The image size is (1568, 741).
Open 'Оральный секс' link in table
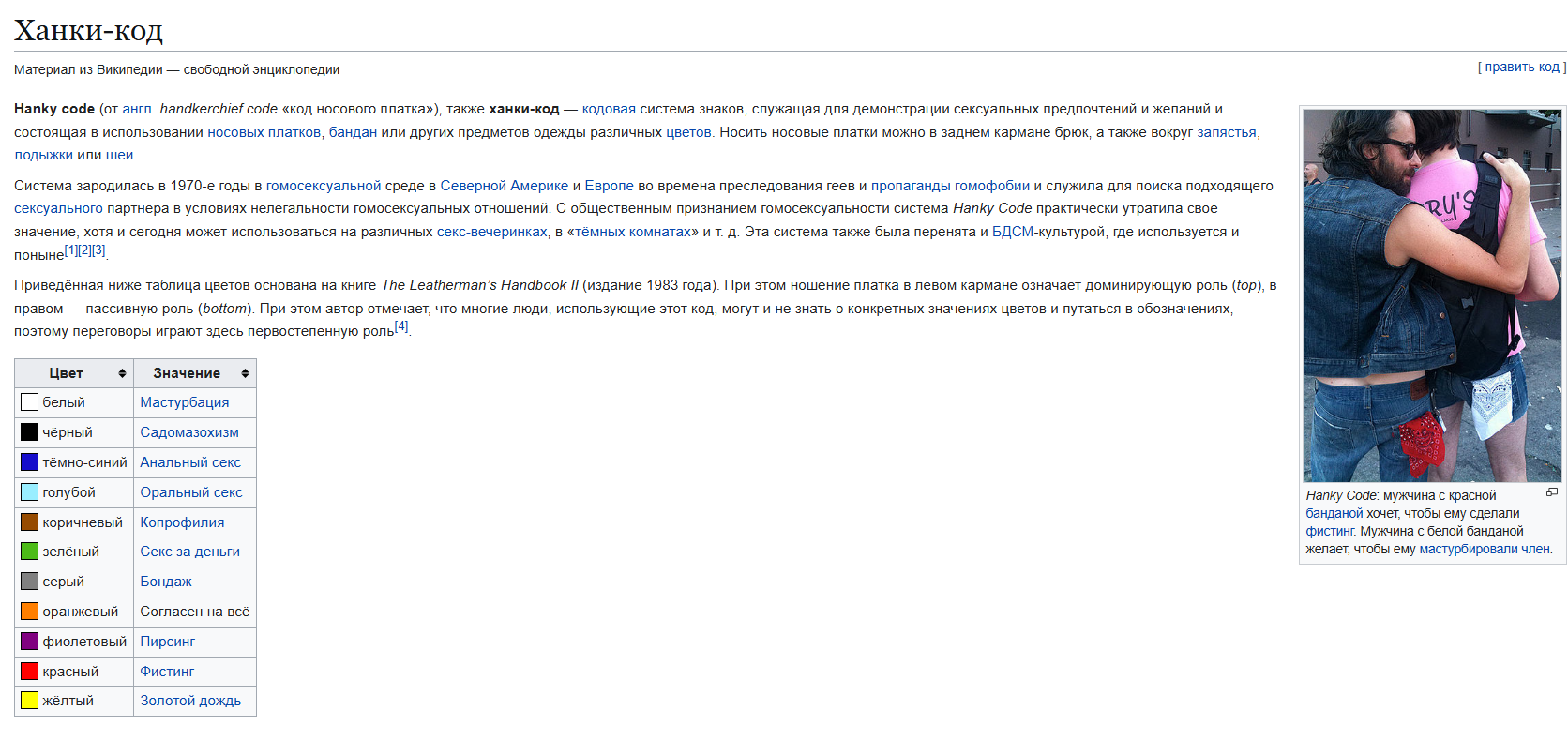pyautogui.click(x=191, y=492)
